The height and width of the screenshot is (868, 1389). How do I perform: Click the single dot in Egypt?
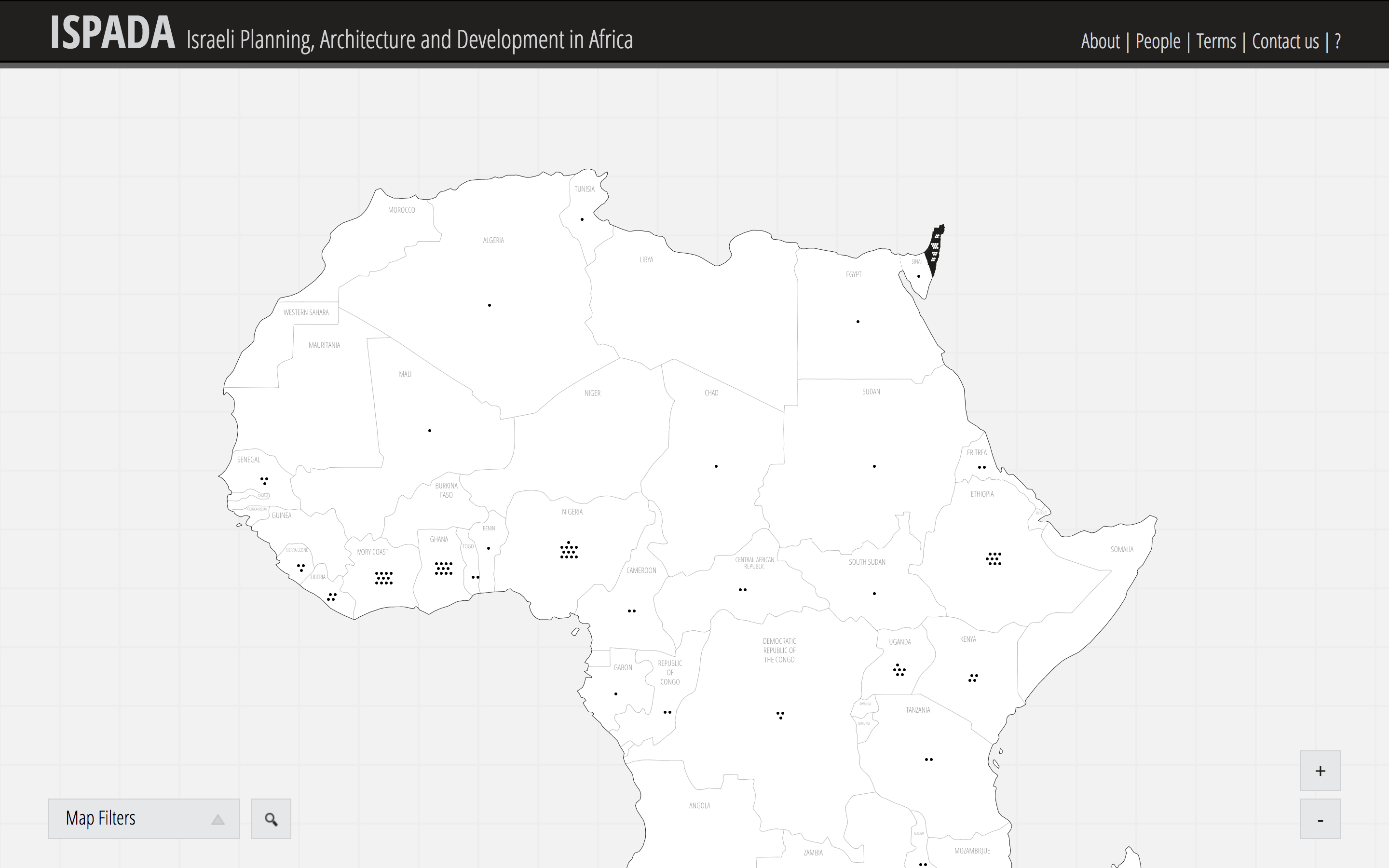(858, 322)
